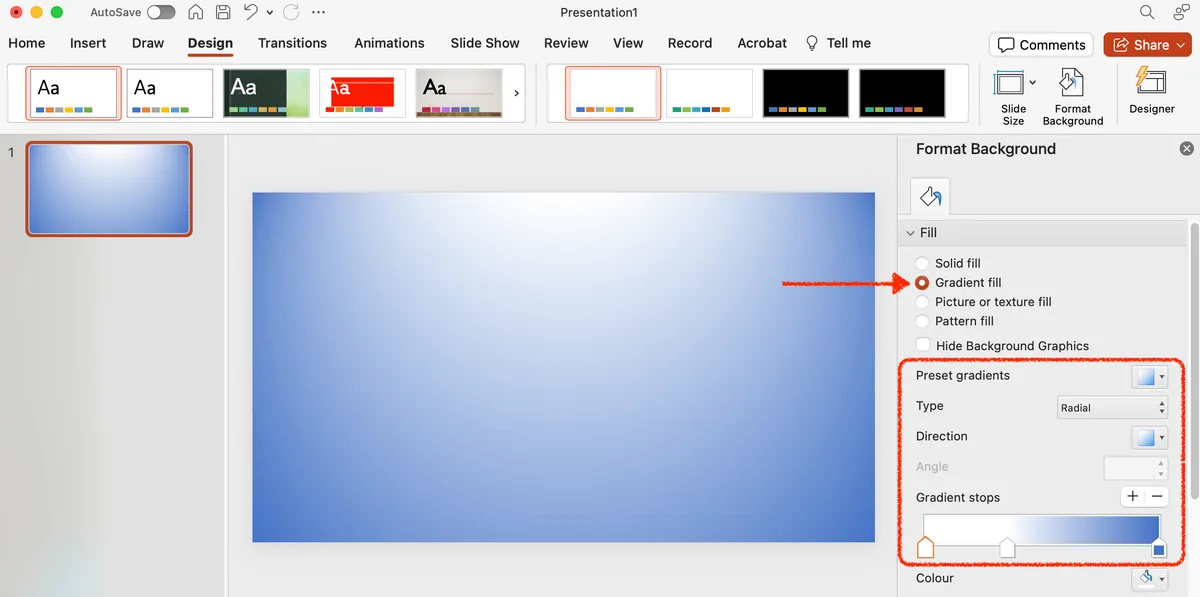
Task: Undo the last action
Action: pos(251,13)
